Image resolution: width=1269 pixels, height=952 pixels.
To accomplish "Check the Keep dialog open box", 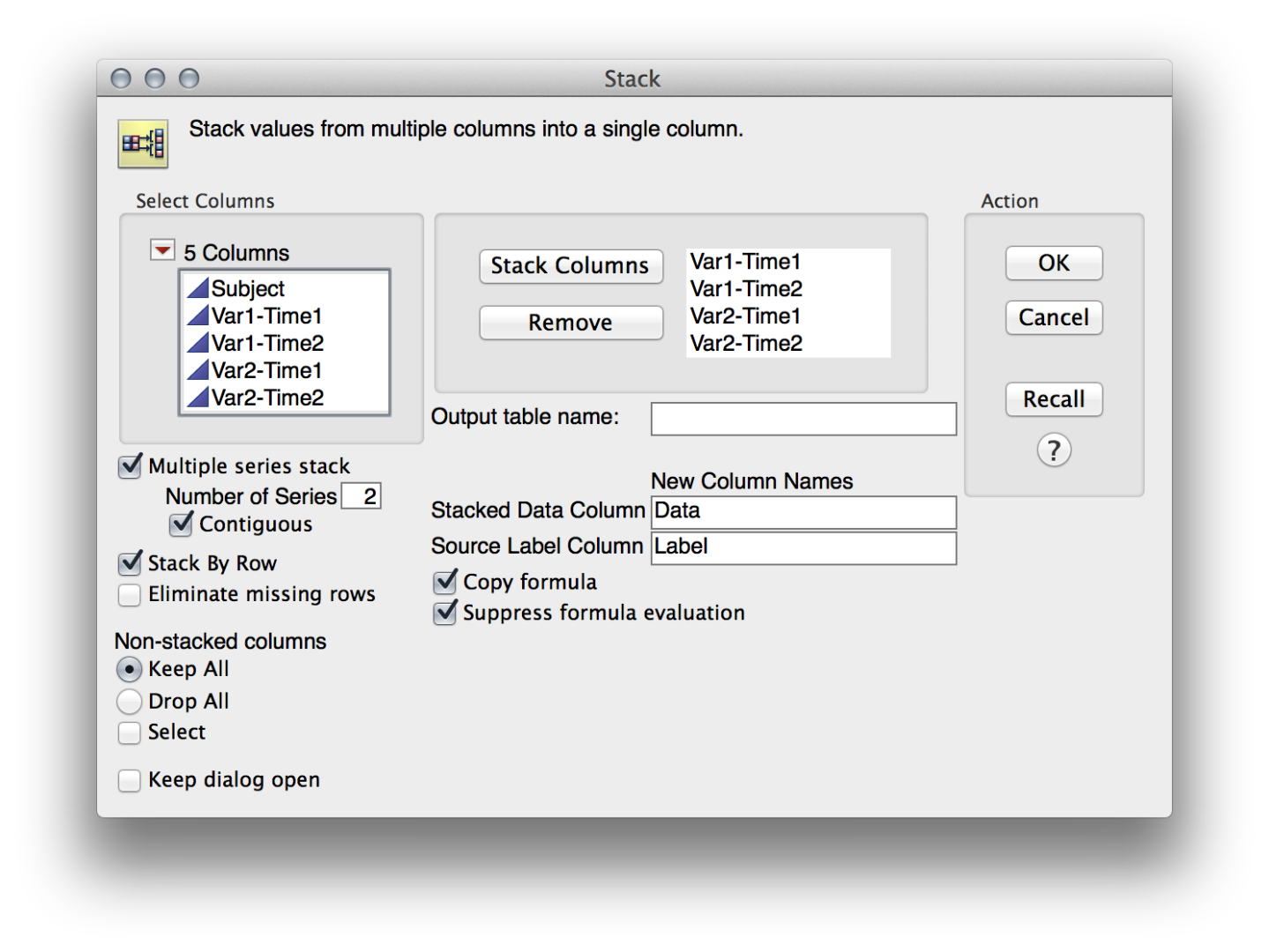I will click(x=129, y=779).
